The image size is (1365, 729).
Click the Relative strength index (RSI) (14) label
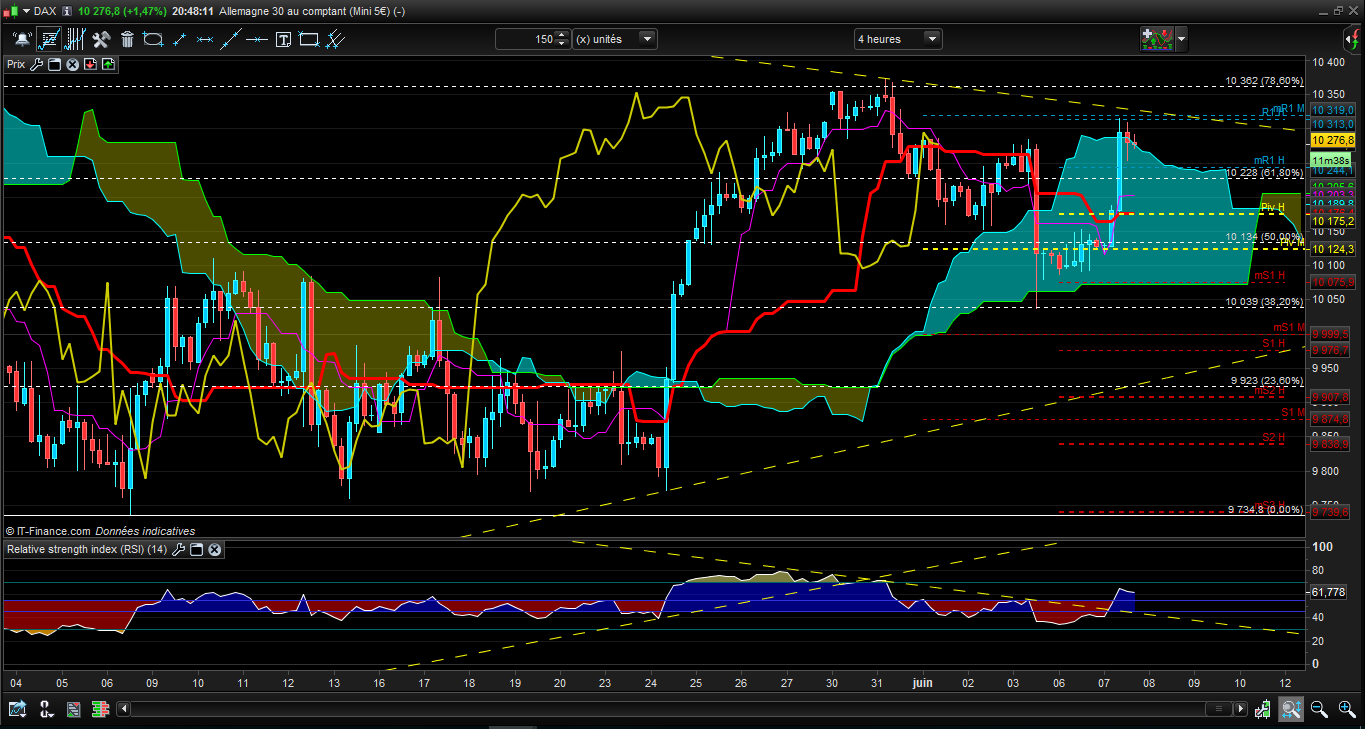pos(88,549)
